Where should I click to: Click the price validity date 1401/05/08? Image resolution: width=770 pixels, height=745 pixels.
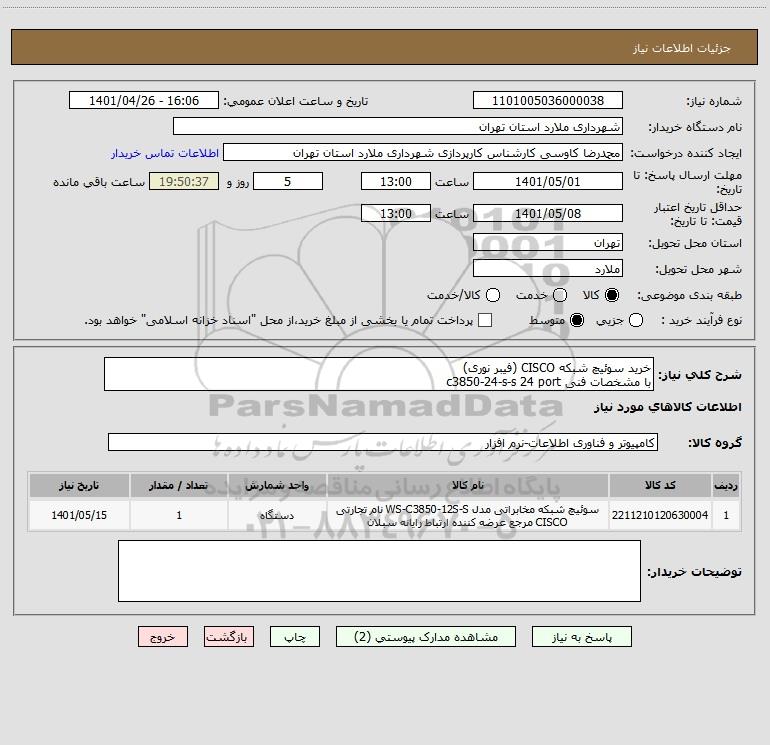(x=548, y=213)
